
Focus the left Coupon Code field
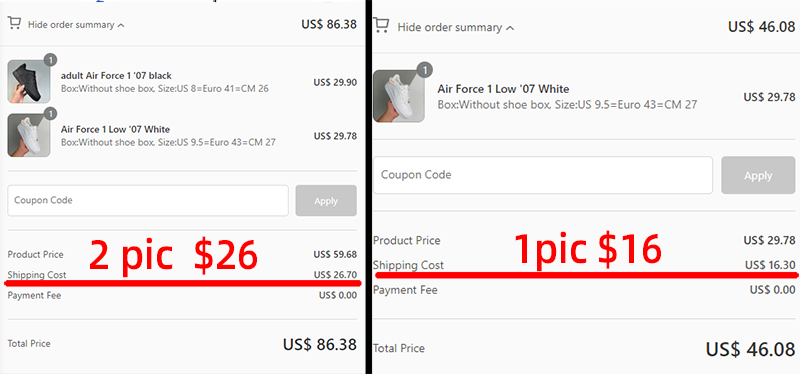[148, 201]
